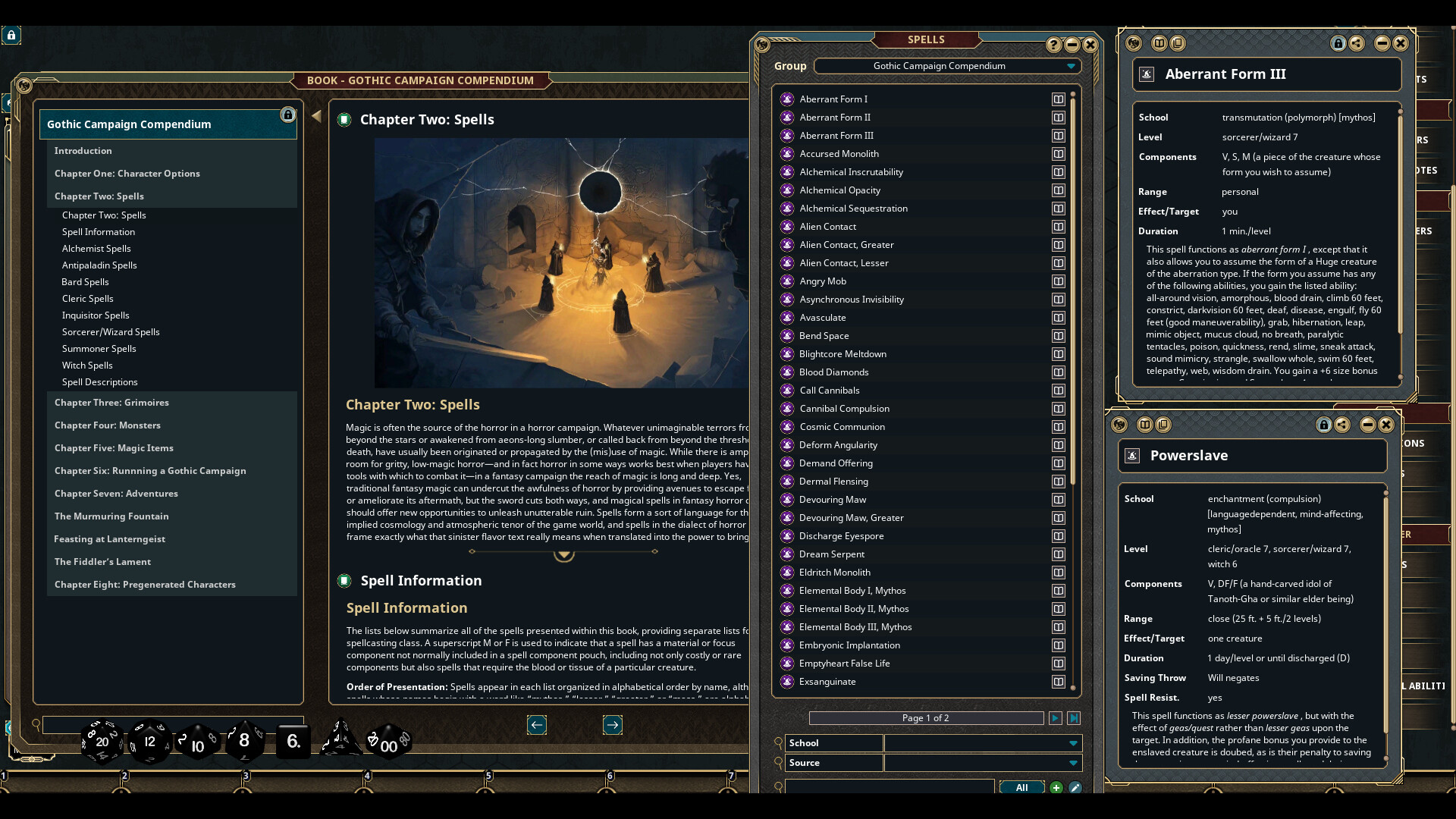Open the Source filter dropdown
Viewport: 1456px width, 819px height.
983,763
